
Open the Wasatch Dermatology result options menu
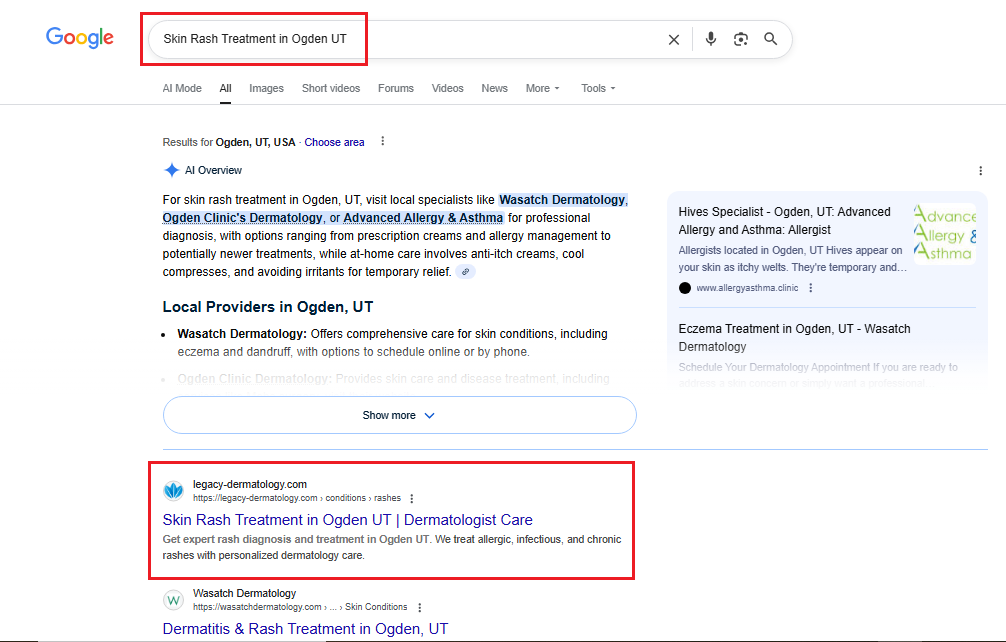pos(419,607)
